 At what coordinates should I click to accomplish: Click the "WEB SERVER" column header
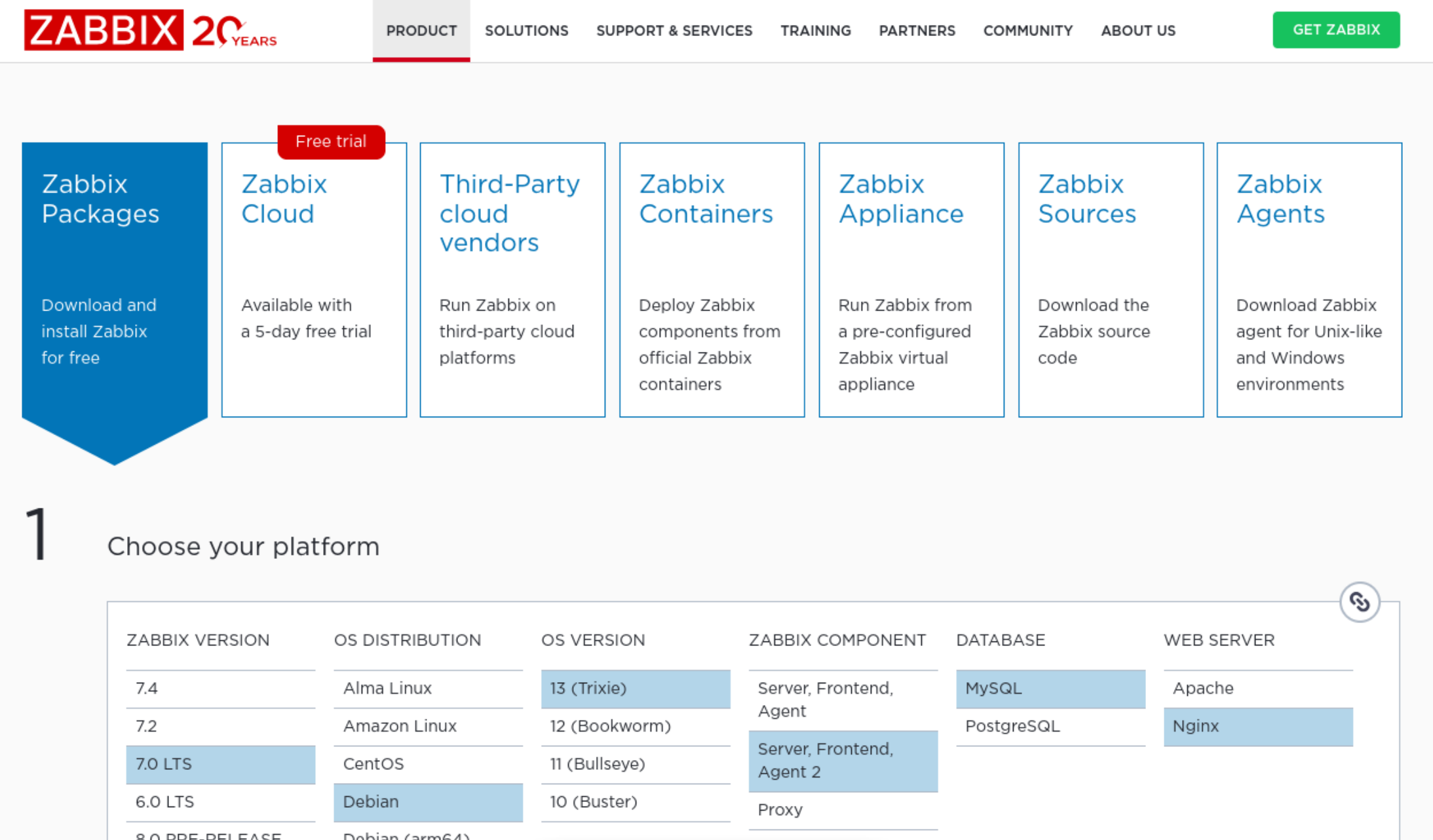click(1219, 640)
